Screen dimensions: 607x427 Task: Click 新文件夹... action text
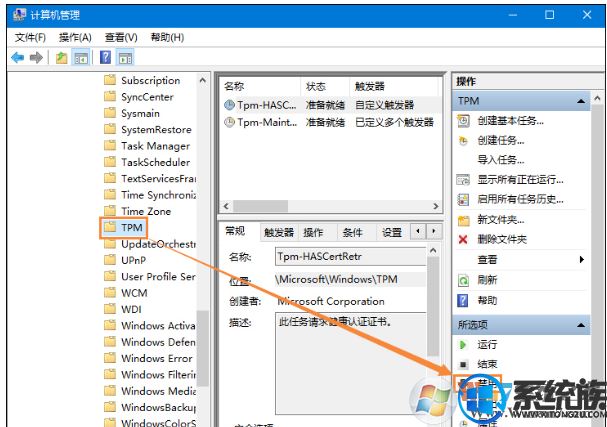point(501,220)
